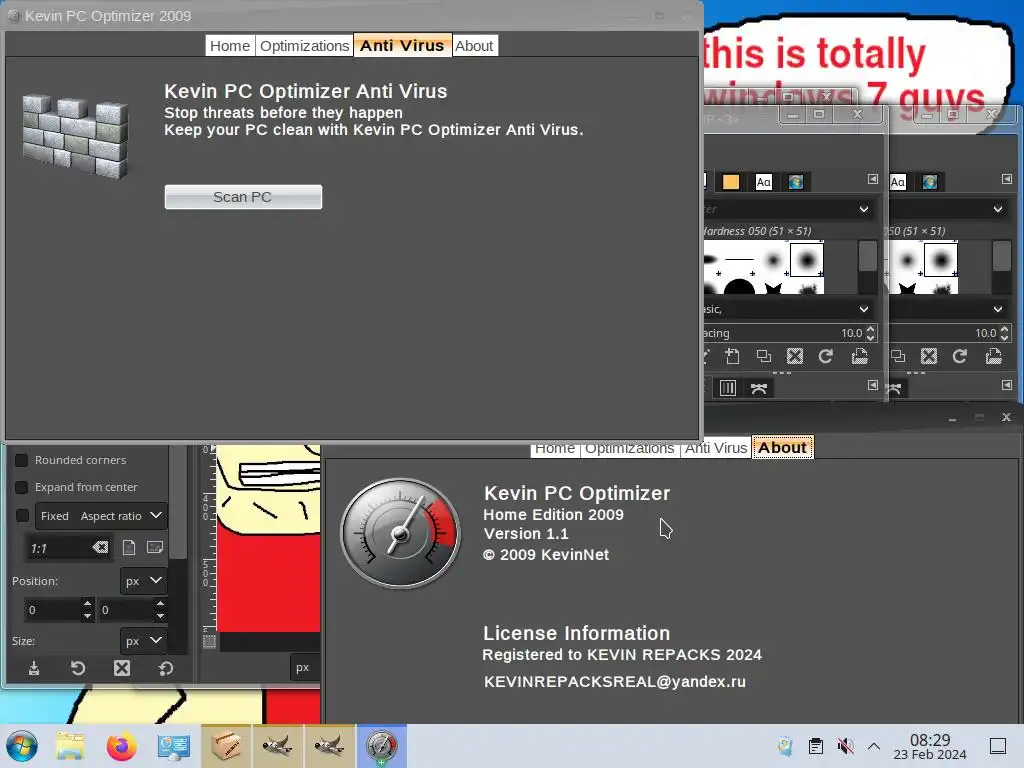Increase the second Position value with stepper
The height and width of the screenshot is (768, 1024).
pos(161,604)
